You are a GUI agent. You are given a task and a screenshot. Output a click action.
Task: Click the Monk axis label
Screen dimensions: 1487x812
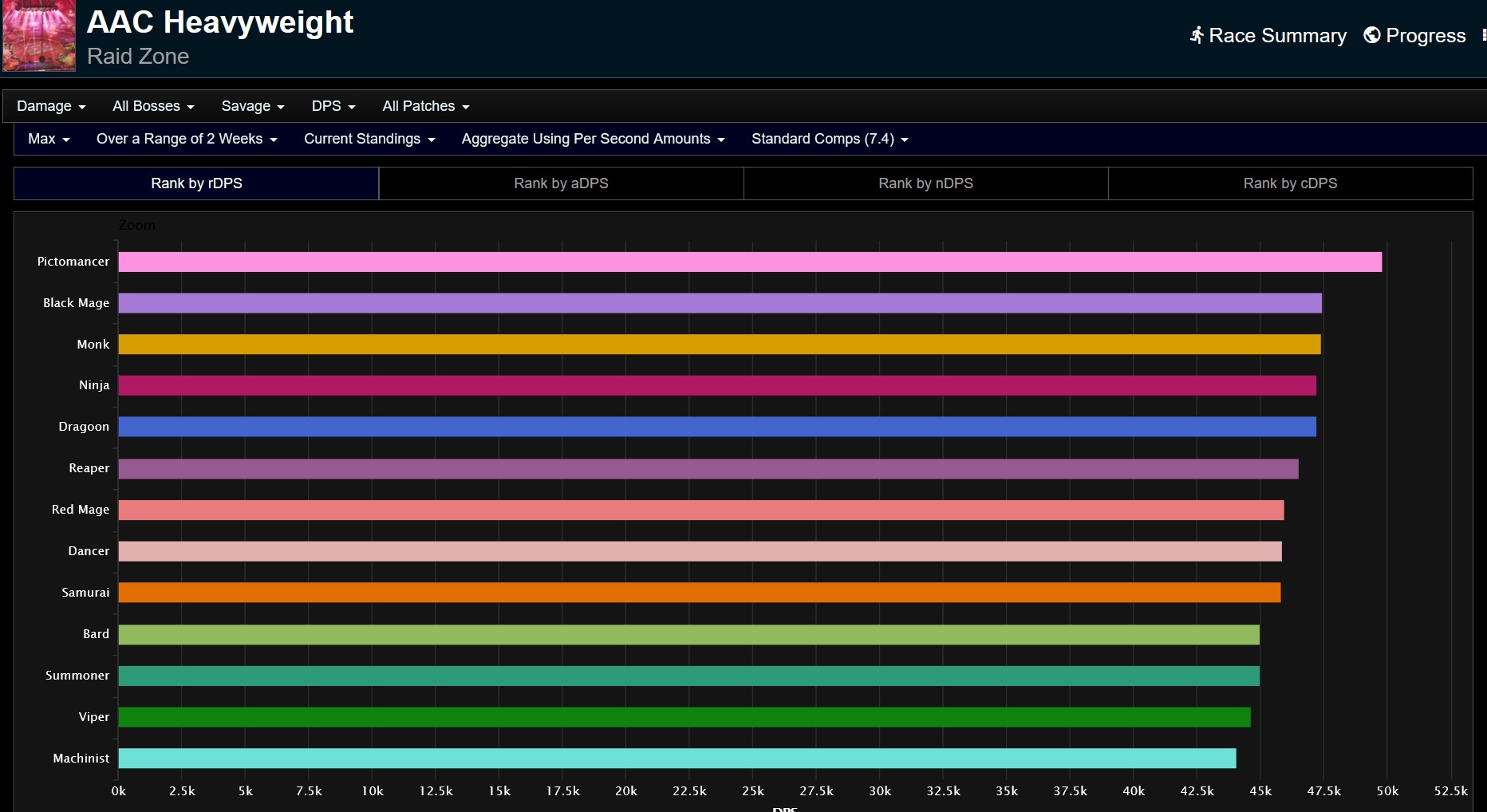click(93, 345)
